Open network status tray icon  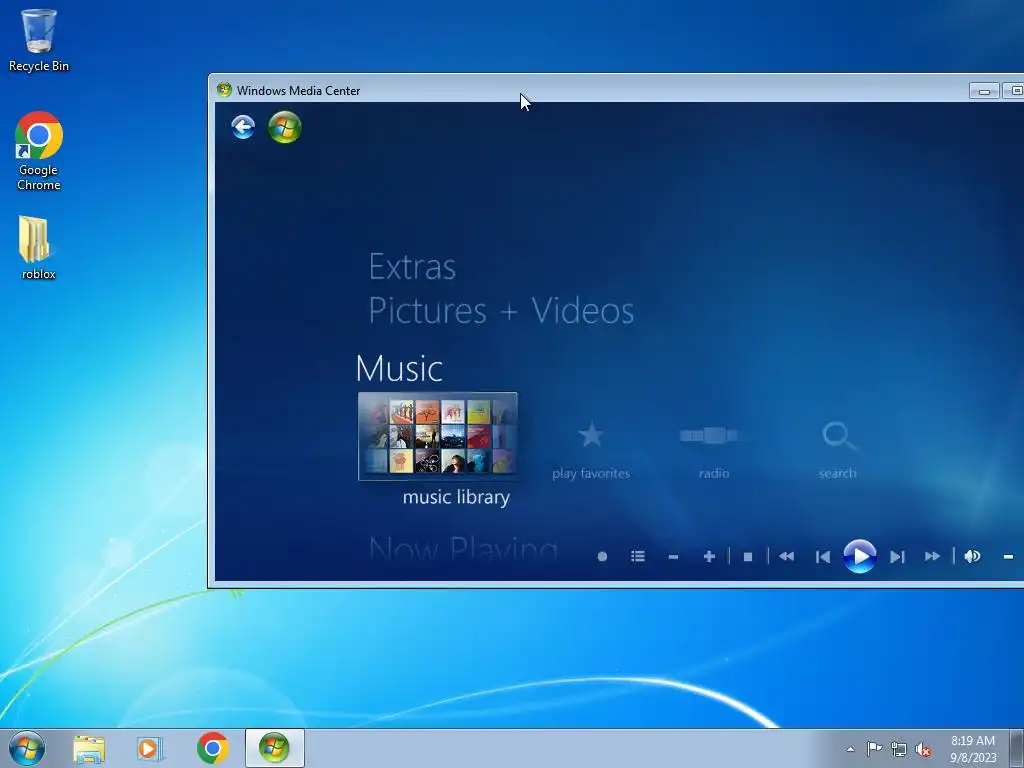click(x=899, y=749)
